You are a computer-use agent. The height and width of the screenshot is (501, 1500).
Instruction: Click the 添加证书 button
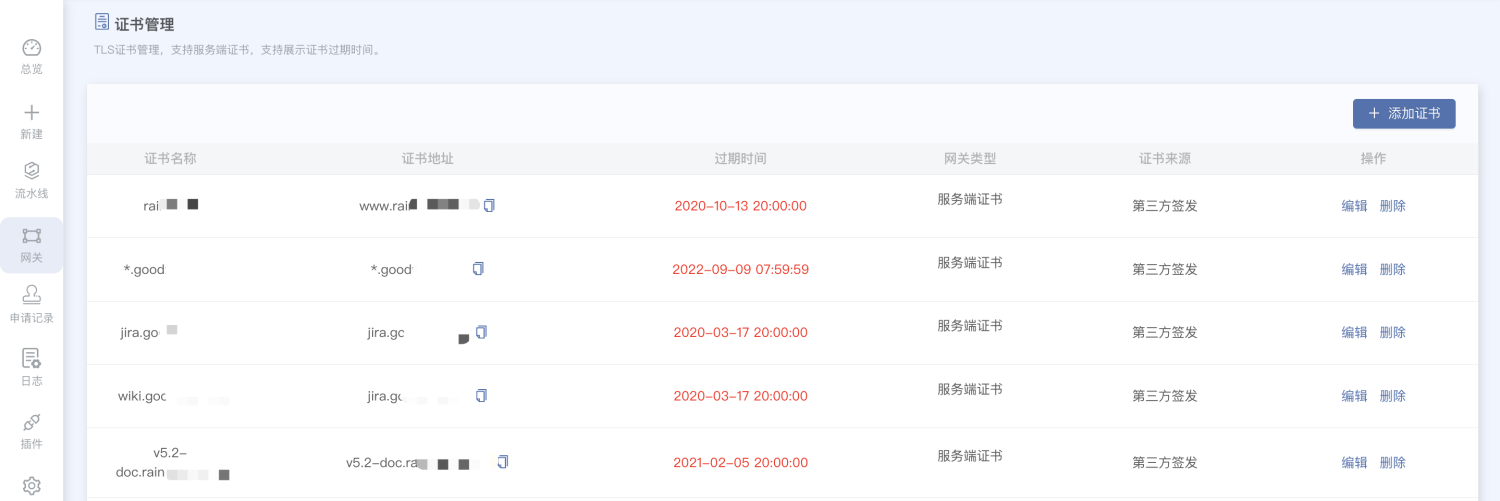1403,114
